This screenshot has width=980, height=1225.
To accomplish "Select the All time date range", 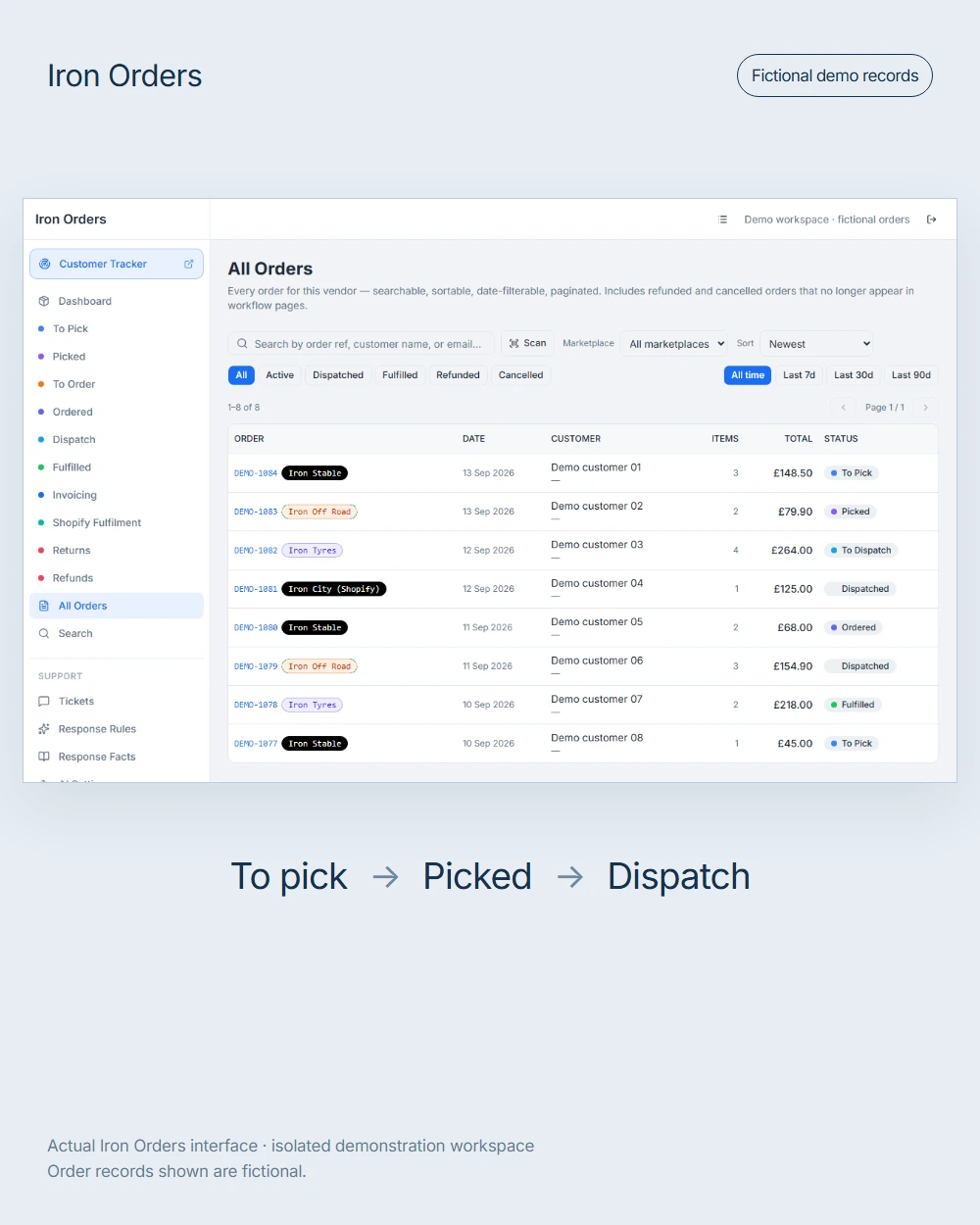I will (x=748, y=375).
